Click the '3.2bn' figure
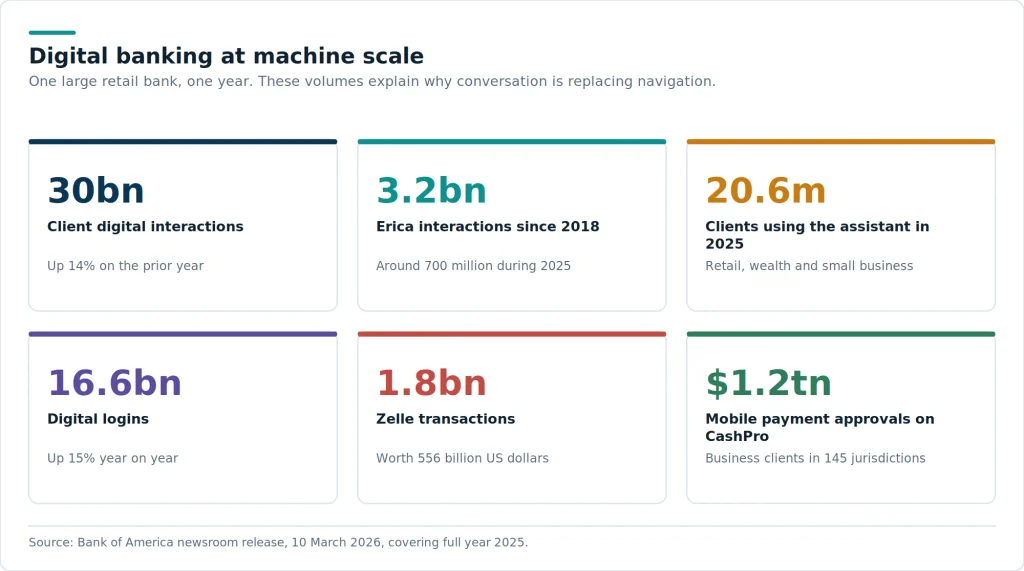 [x=431, y=191]
